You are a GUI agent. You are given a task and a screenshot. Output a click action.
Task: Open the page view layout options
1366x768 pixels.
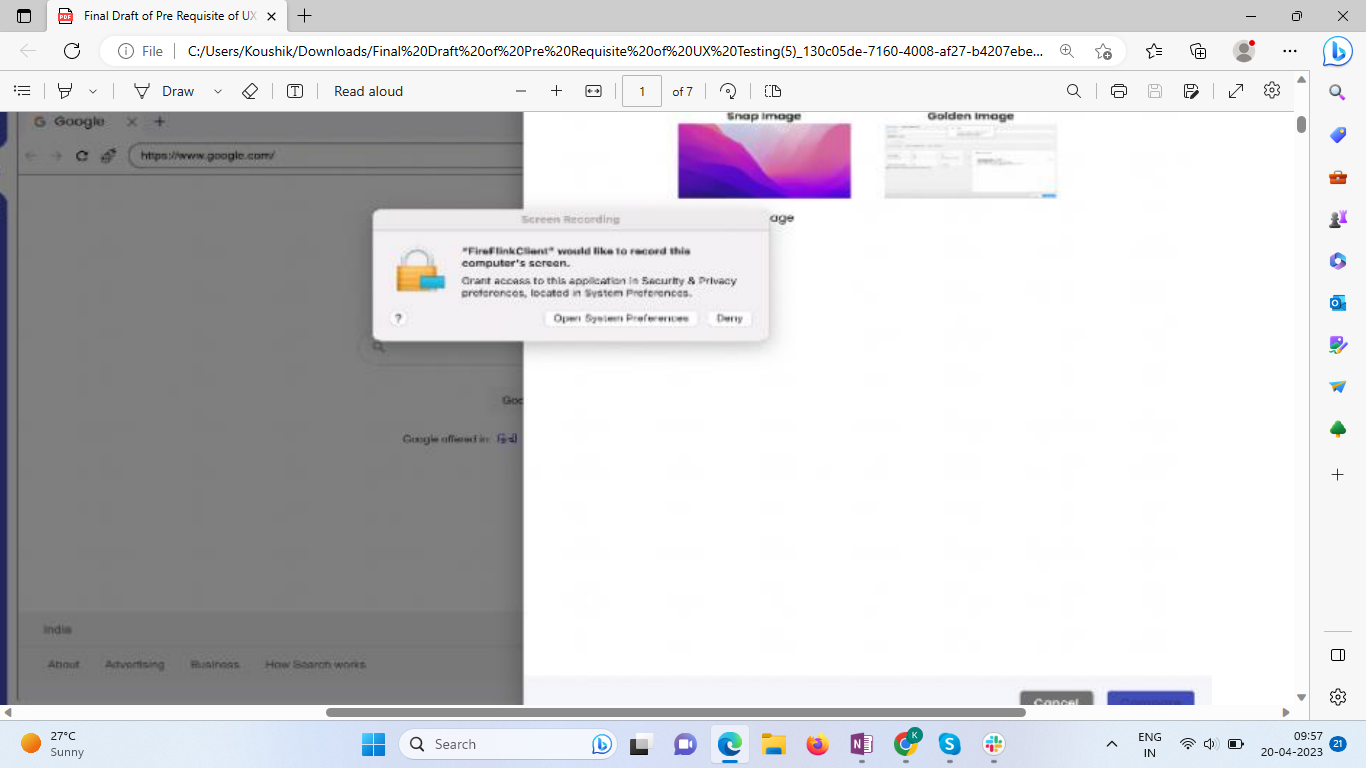point(771,91)
